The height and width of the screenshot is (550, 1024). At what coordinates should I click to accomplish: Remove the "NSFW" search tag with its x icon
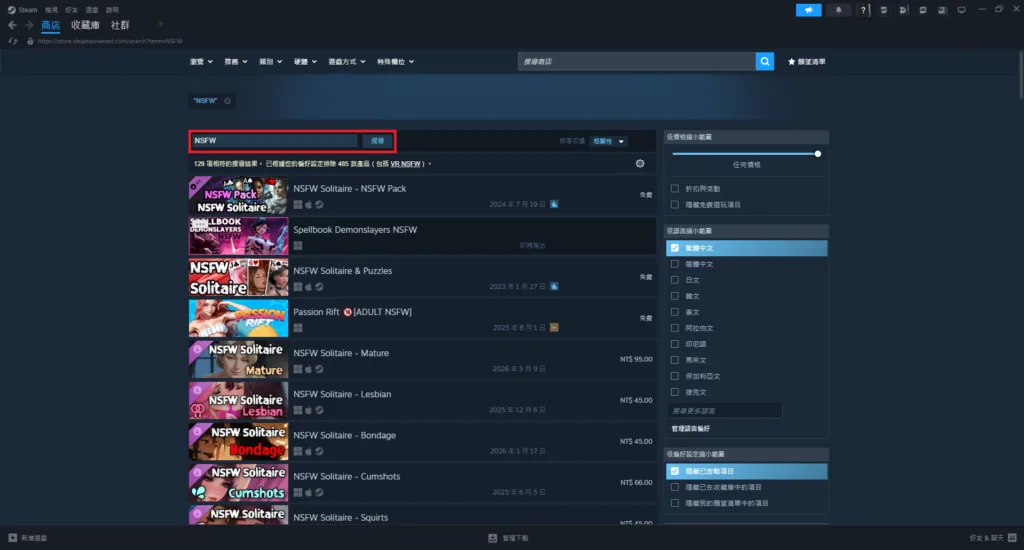227,101
